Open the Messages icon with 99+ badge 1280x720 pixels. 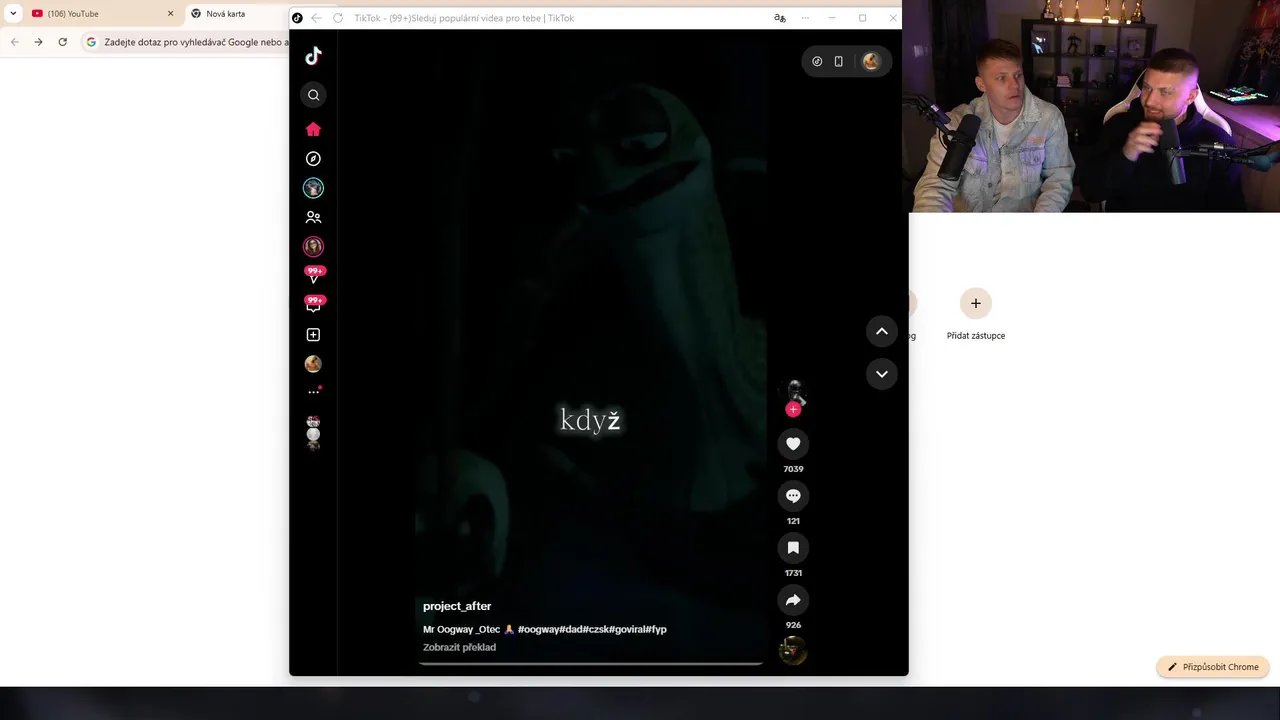(x=314, y=304)
